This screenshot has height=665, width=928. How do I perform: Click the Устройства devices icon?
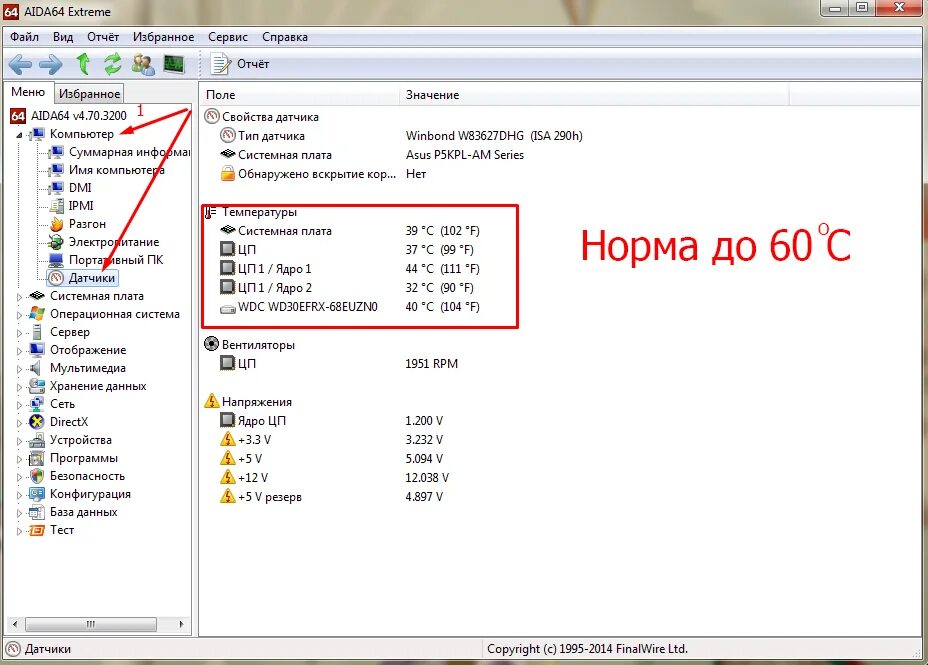click(37, 440)
